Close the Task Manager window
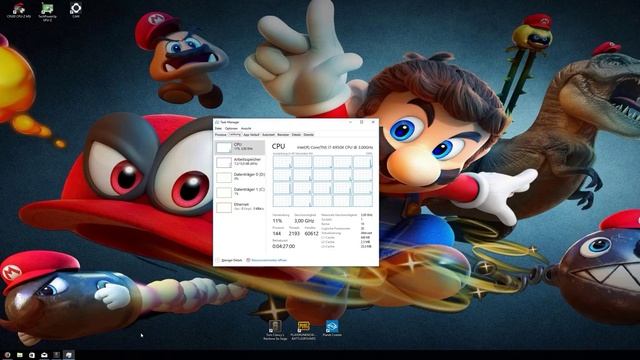 [373, 122]
